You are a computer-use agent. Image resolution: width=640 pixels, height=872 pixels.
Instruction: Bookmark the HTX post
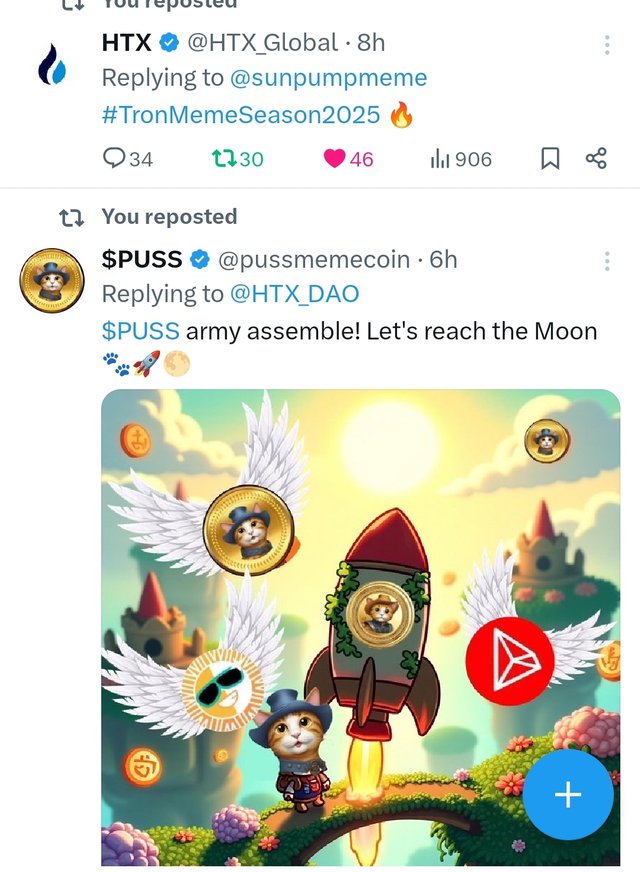click(550, 159)
